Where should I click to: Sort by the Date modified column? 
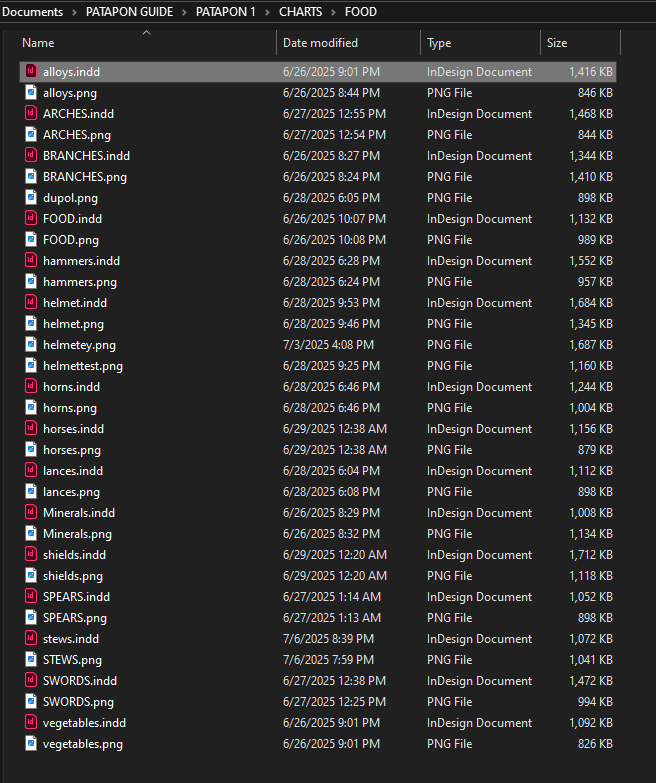(x=320, y=43)
